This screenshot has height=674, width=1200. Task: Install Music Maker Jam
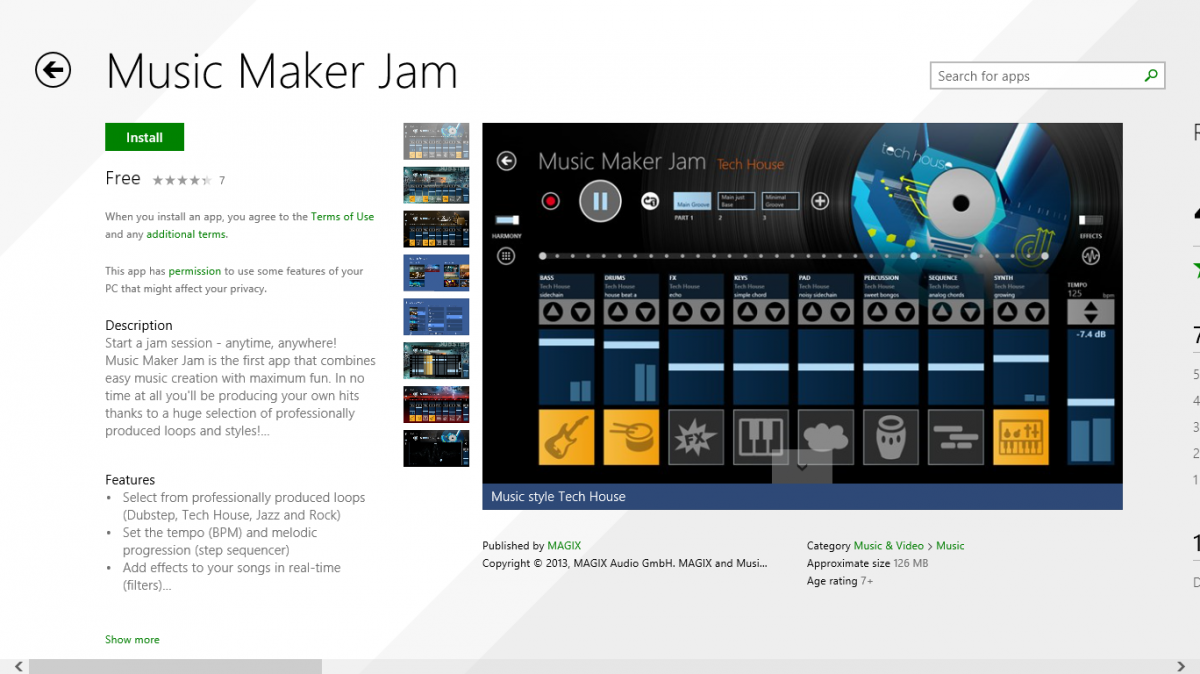click(x=144, y=137)
